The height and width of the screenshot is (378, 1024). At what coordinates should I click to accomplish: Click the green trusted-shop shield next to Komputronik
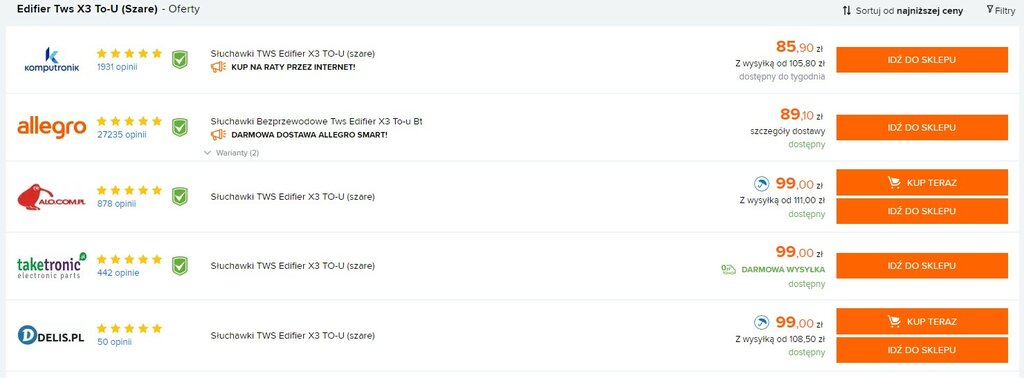(x=180, y=59)
